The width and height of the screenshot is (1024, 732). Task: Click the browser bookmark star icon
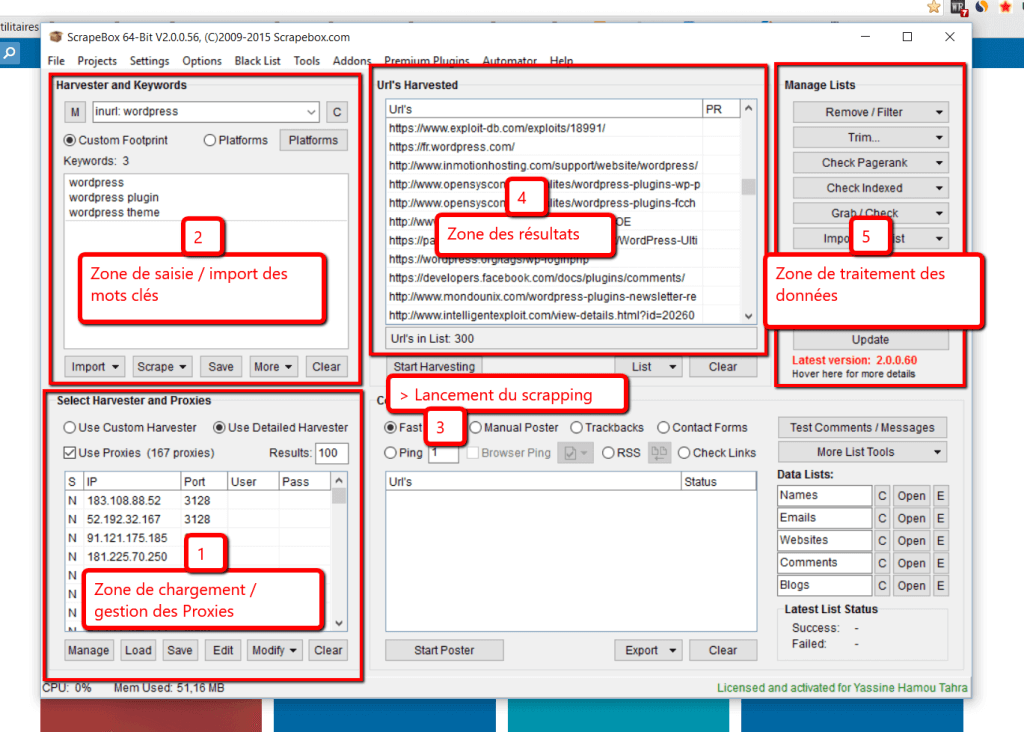coord(934,7)
